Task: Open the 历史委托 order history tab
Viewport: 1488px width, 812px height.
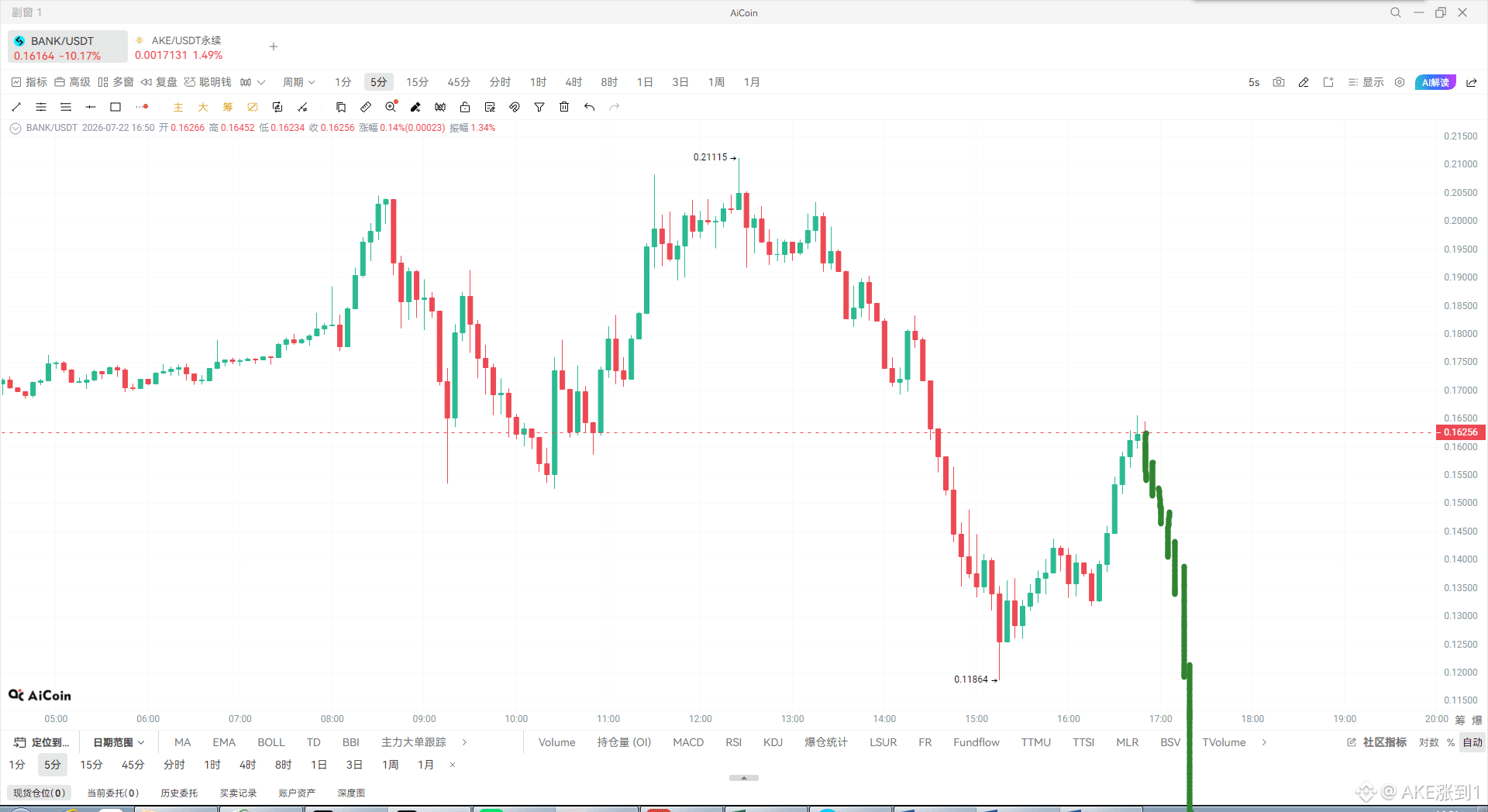Action: click(179, 793)
